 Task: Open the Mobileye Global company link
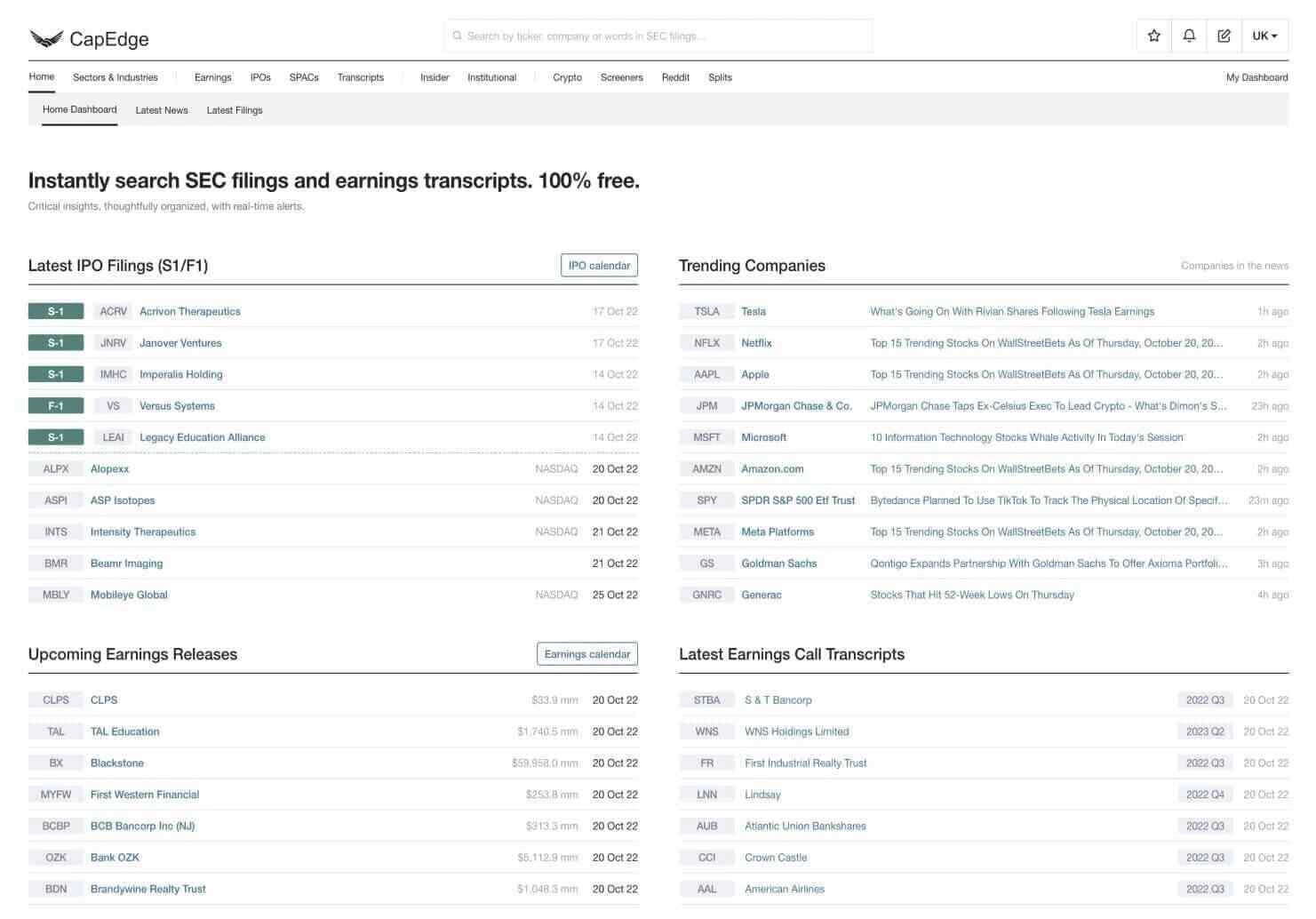point(129,595)
